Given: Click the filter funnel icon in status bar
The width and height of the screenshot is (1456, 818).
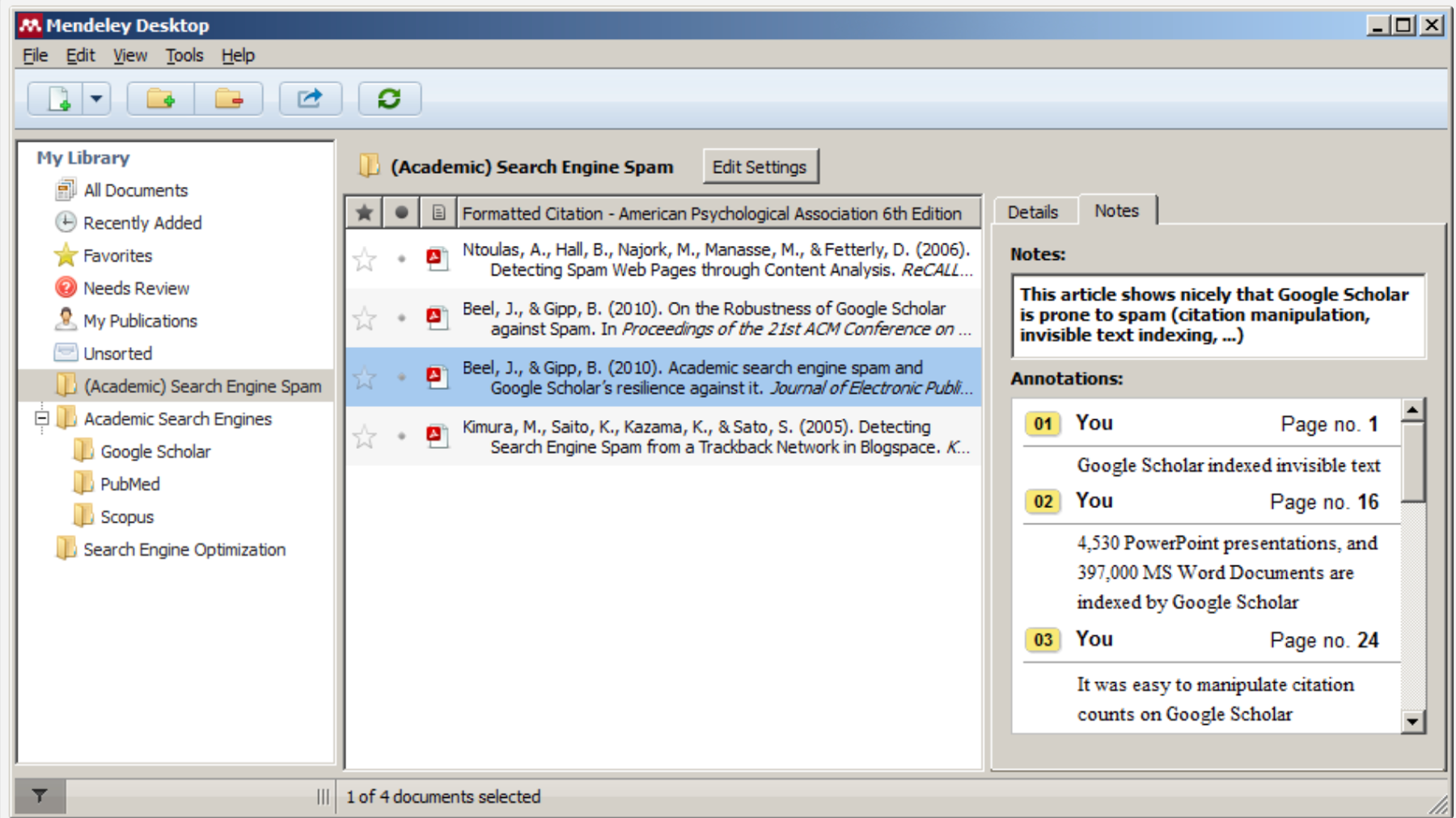Looking at the screenshot, I should 40,796.
